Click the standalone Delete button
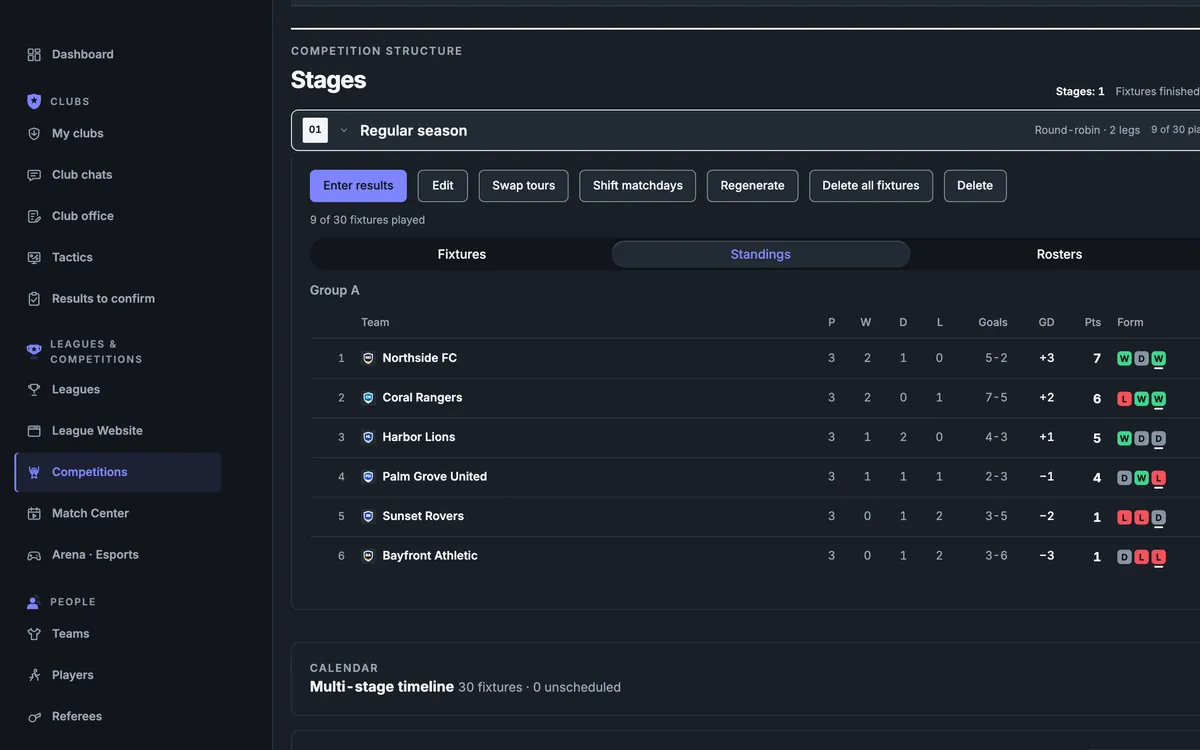 975,186
